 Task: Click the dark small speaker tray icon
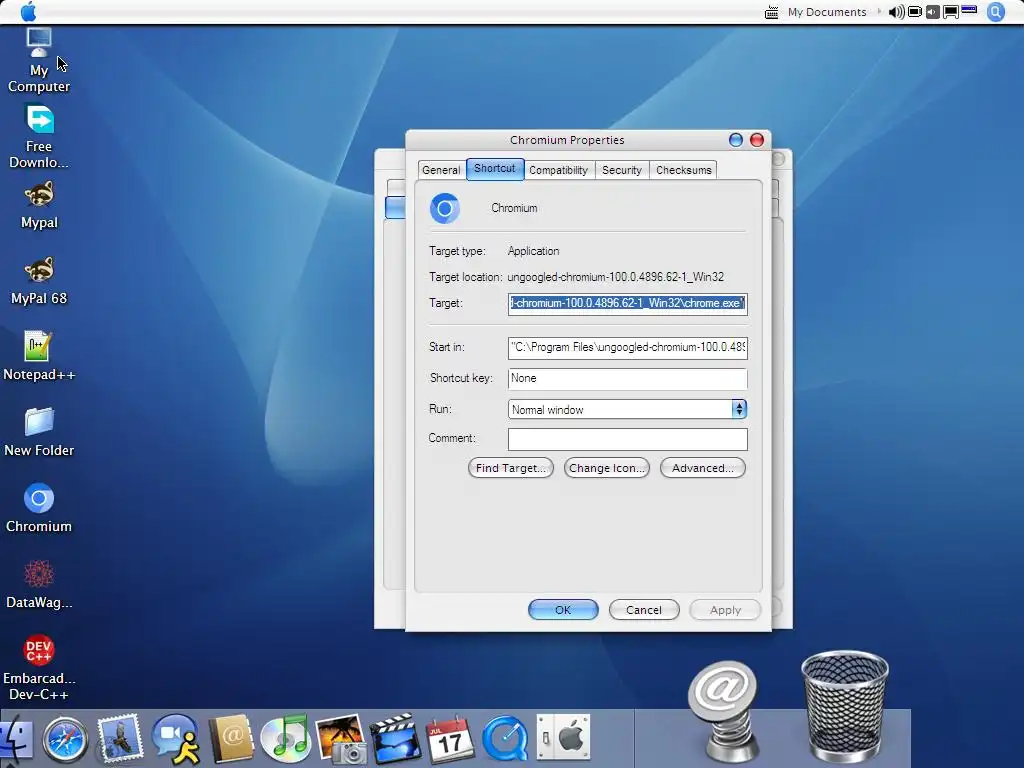coord(933,12)
